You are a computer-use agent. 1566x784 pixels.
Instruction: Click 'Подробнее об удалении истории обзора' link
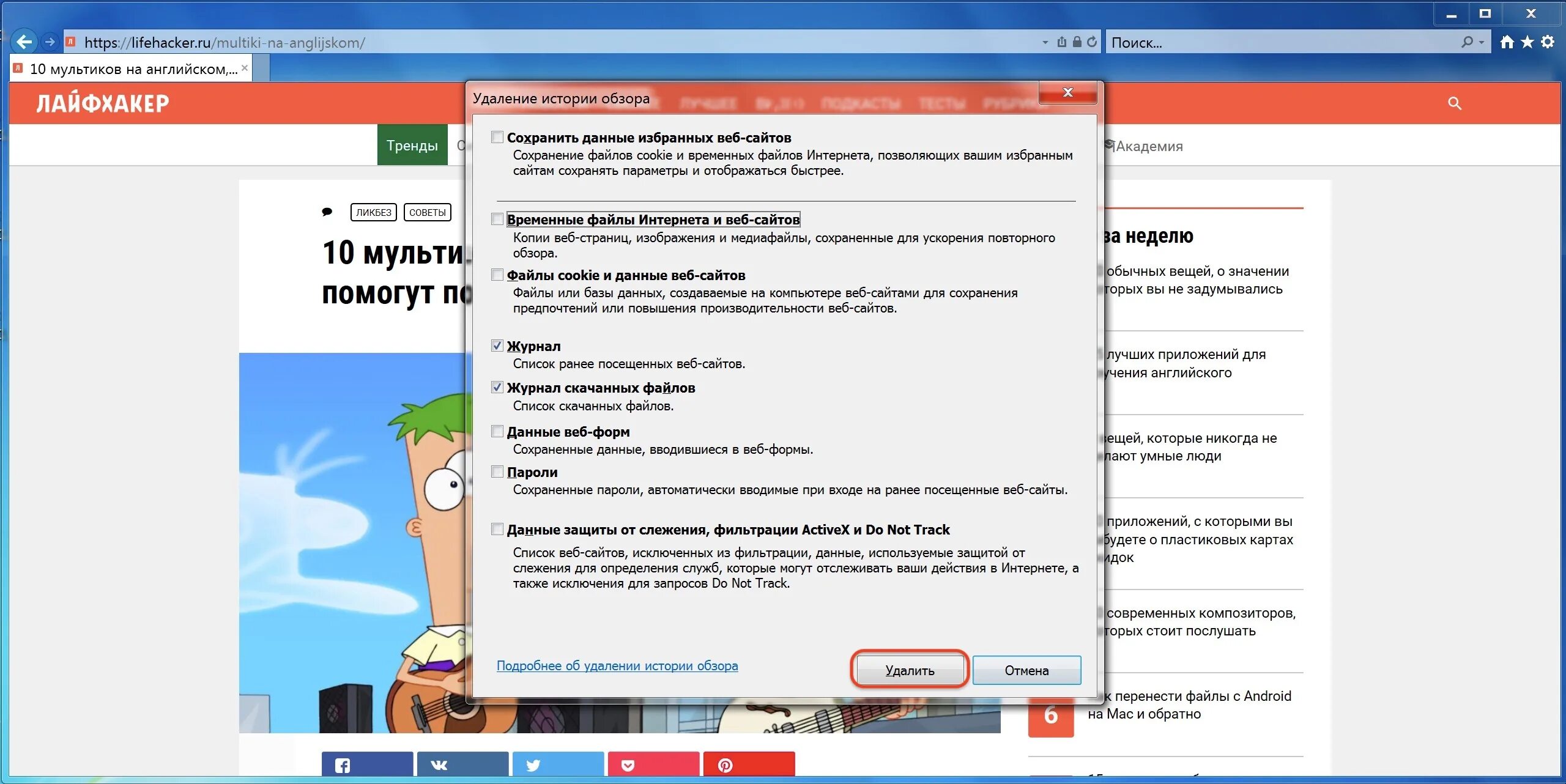[617, 665]
